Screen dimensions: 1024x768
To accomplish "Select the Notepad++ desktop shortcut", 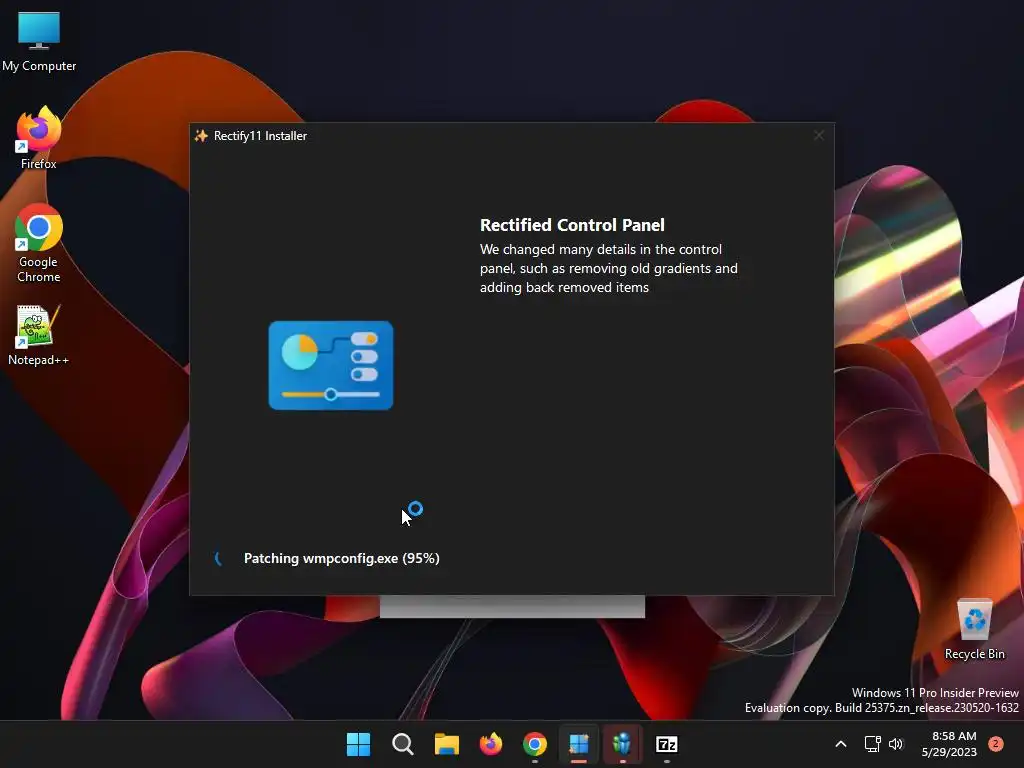I will click(39, 335).
